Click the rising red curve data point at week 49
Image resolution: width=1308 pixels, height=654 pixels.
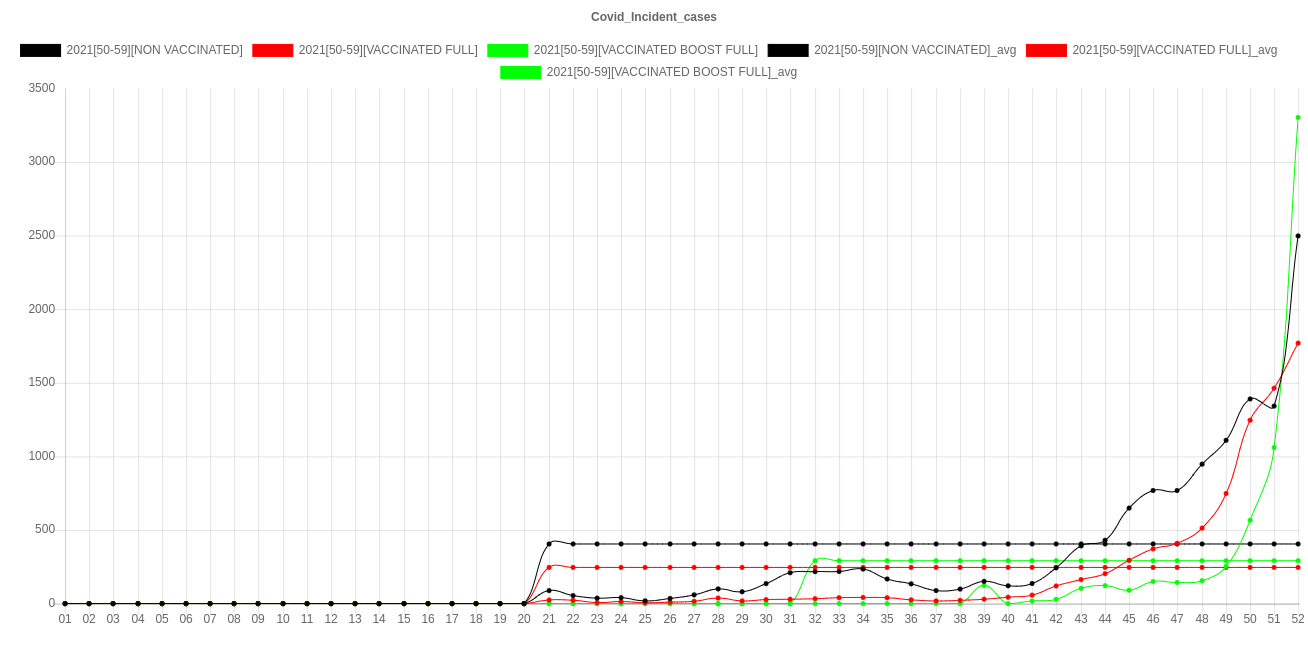click(1226, 493)
